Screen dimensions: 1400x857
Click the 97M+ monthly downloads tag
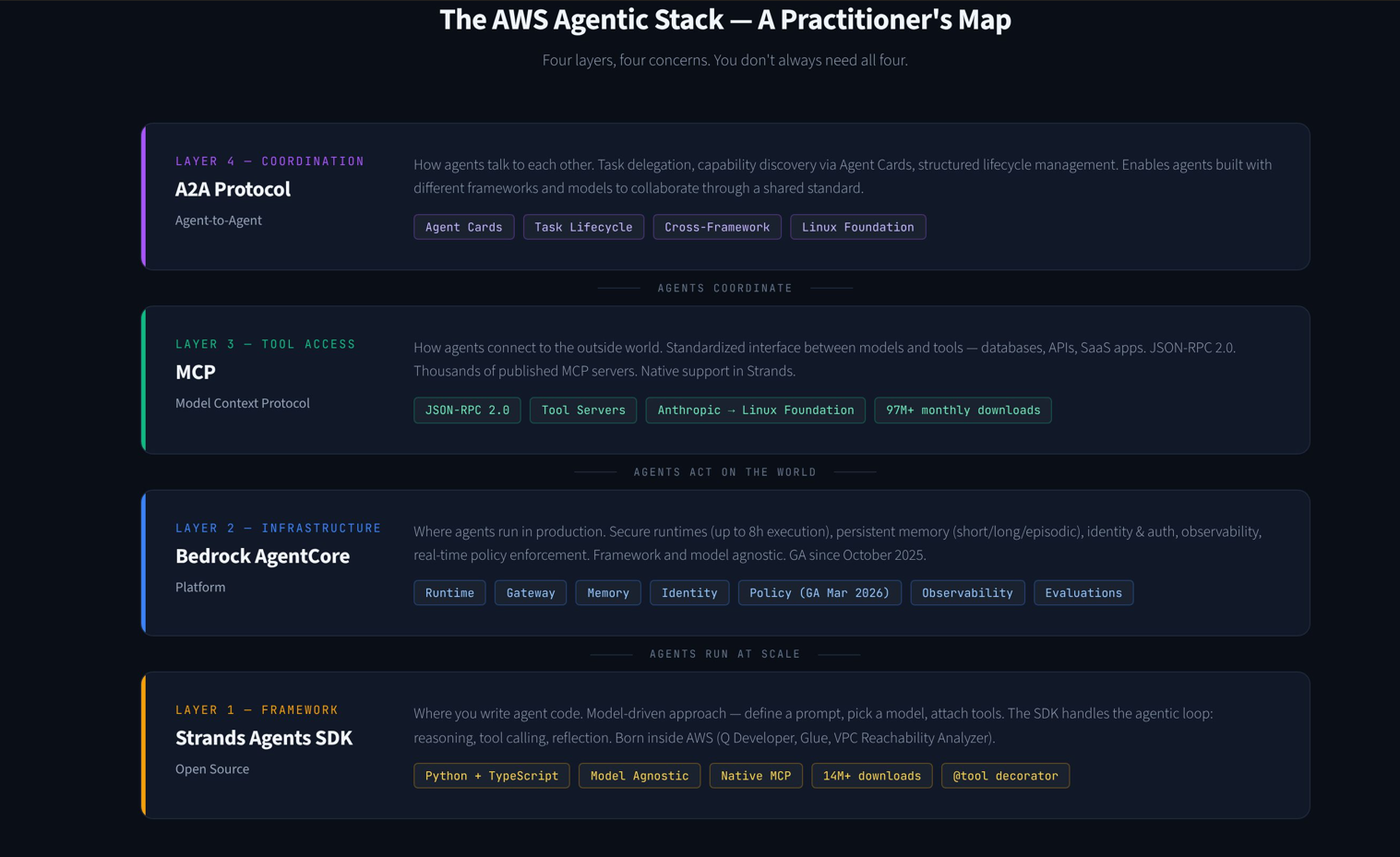pos(963,410)
